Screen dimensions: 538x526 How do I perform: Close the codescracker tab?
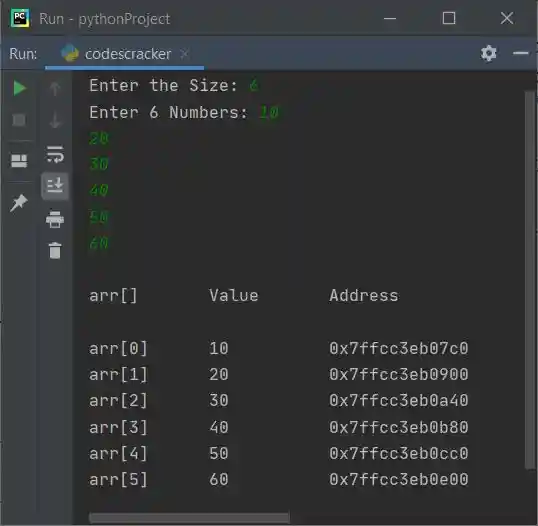(x=185, y=54)
